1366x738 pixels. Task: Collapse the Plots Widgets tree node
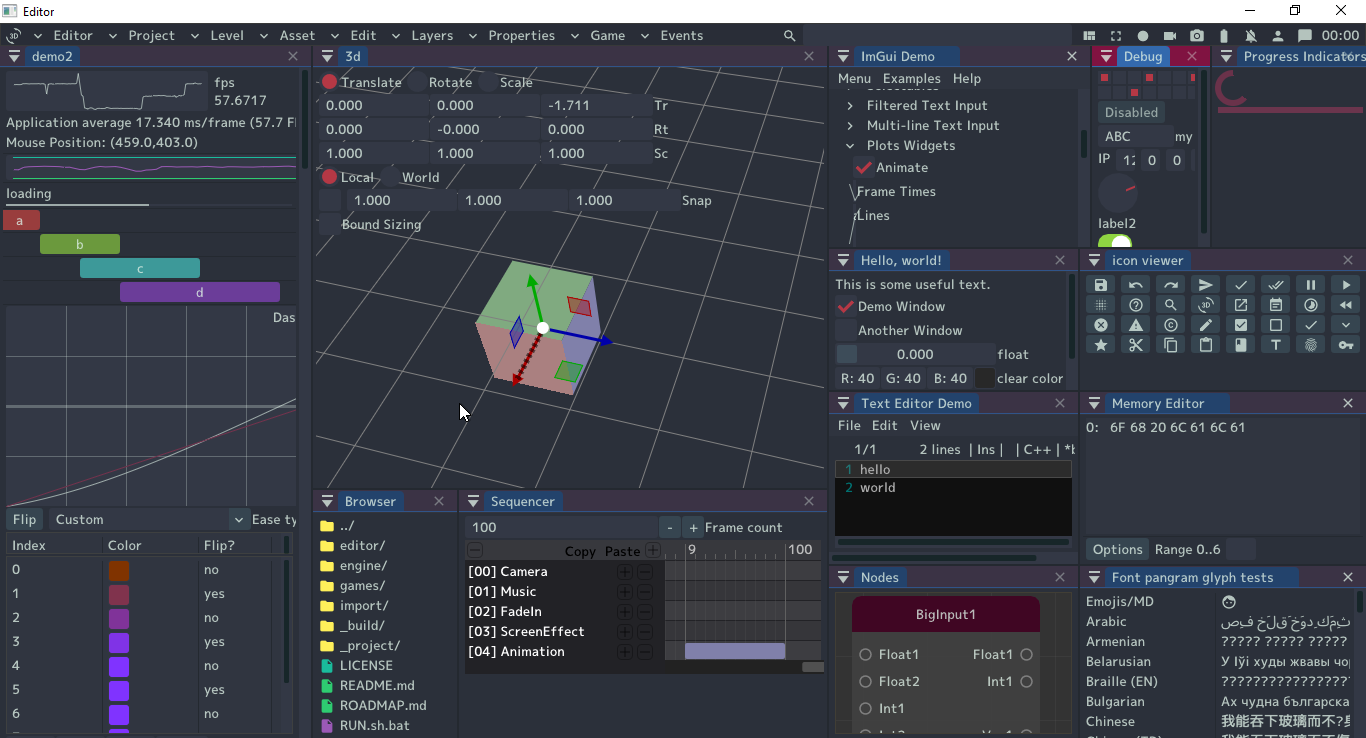pyautogui.click(x=850, y=145)
